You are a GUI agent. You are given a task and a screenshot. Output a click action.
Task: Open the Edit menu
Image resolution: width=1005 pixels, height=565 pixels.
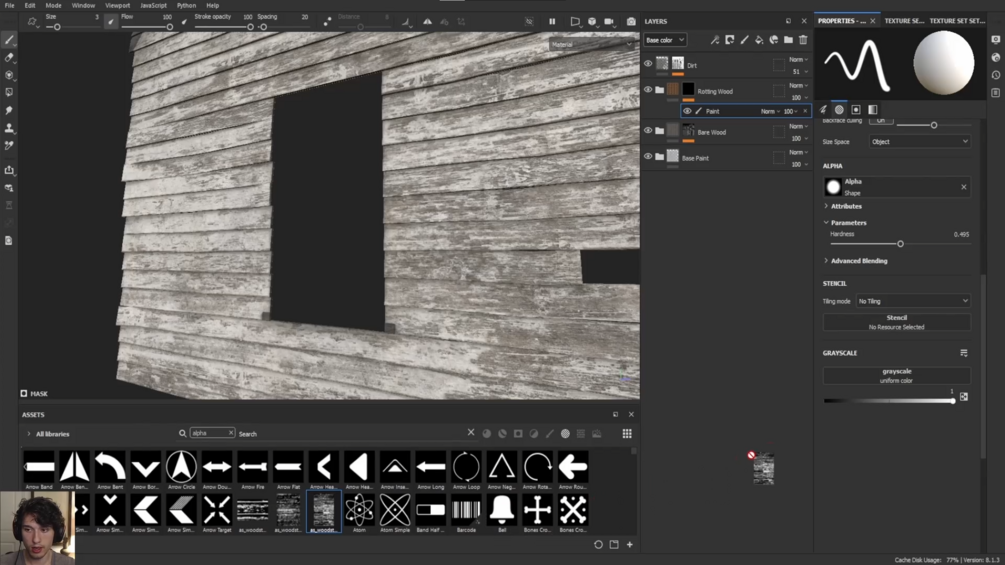30,5
